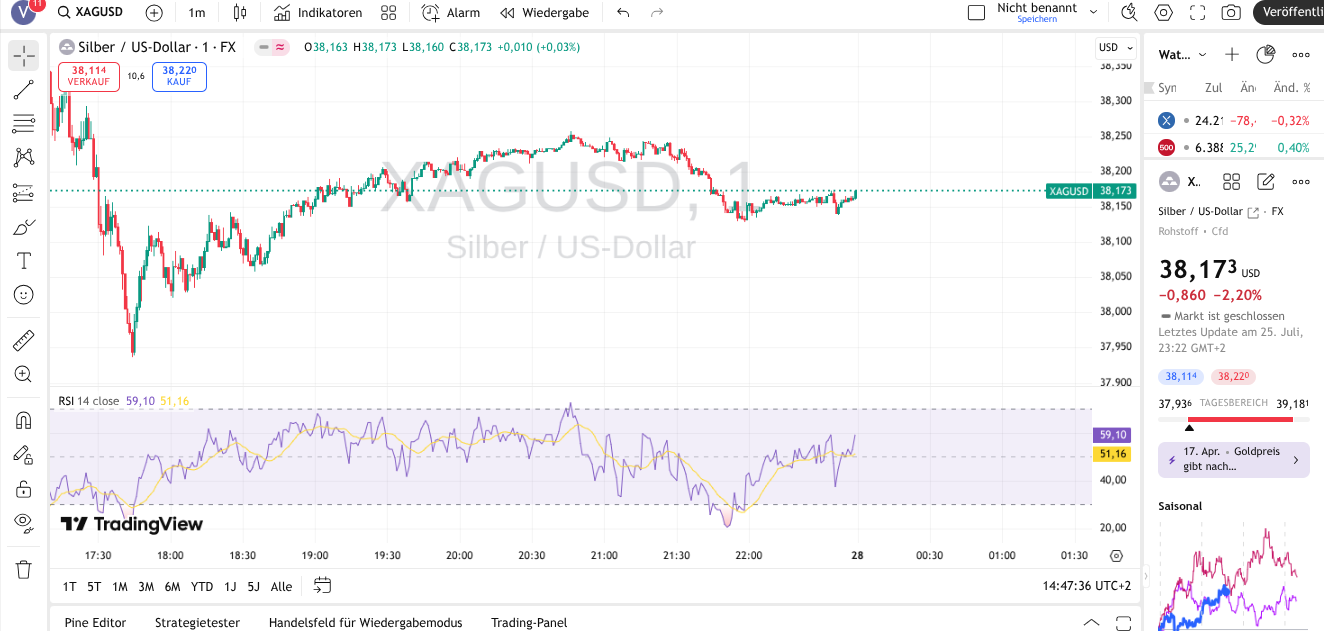Image resolution: width=1324 pixels, height=631 pixels.
Task: Toggle magnet mode for drawings
Action: (x=24, y=421)
